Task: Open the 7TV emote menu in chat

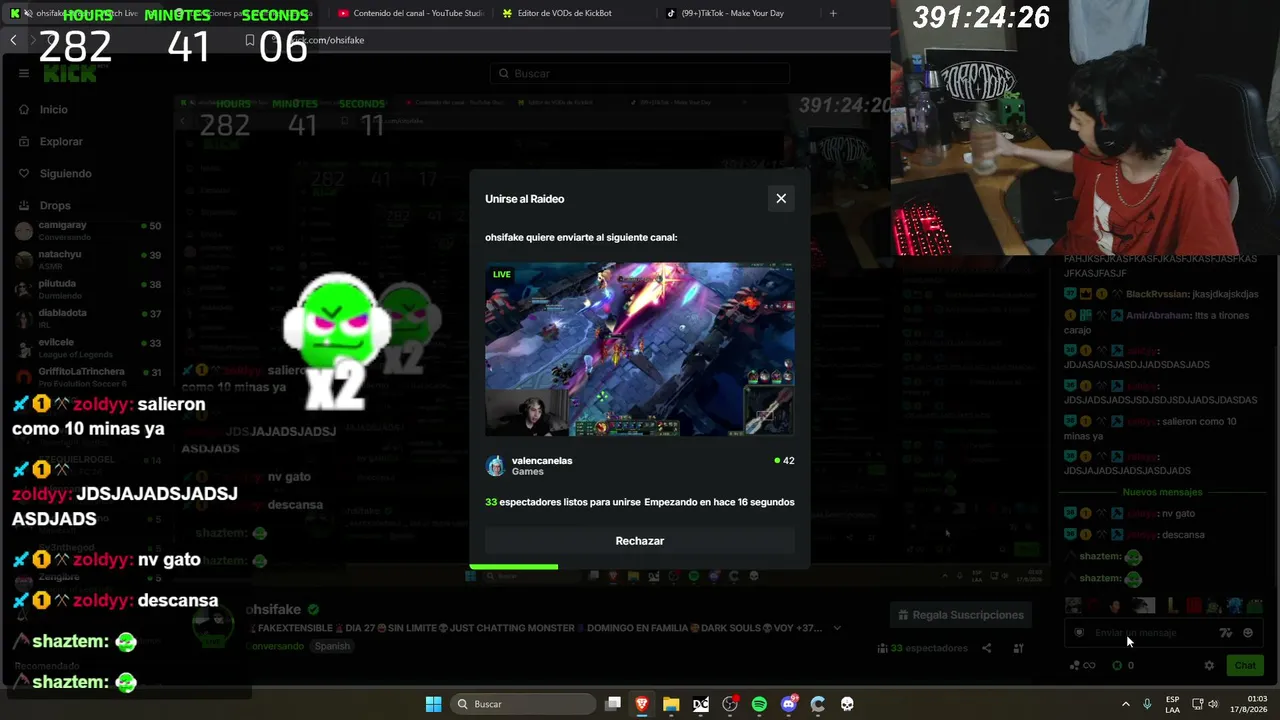Action: pyautogui.click(x=1226, y=633)
